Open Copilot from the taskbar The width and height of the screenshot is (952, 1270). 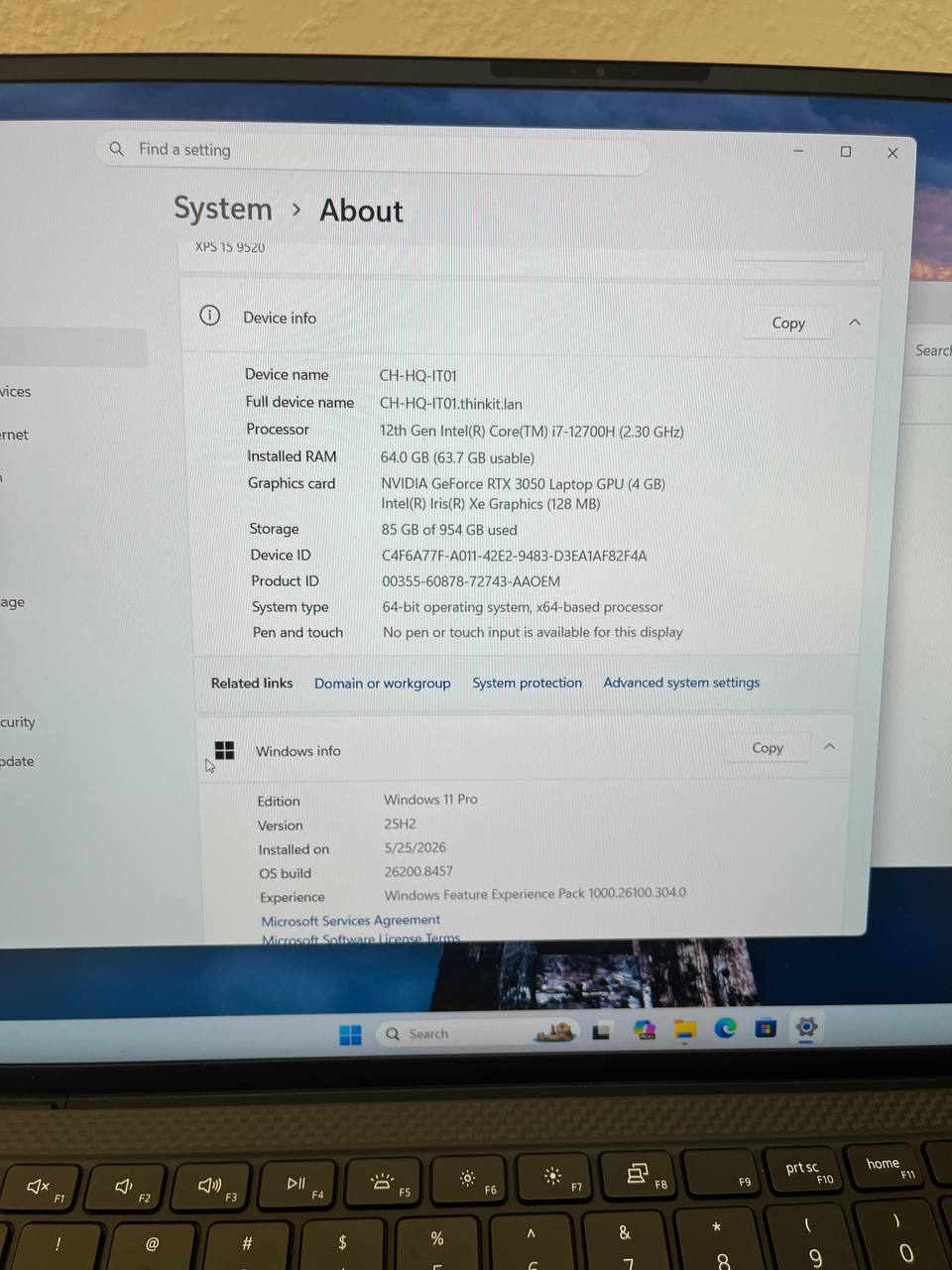[x=645, y=1030]
